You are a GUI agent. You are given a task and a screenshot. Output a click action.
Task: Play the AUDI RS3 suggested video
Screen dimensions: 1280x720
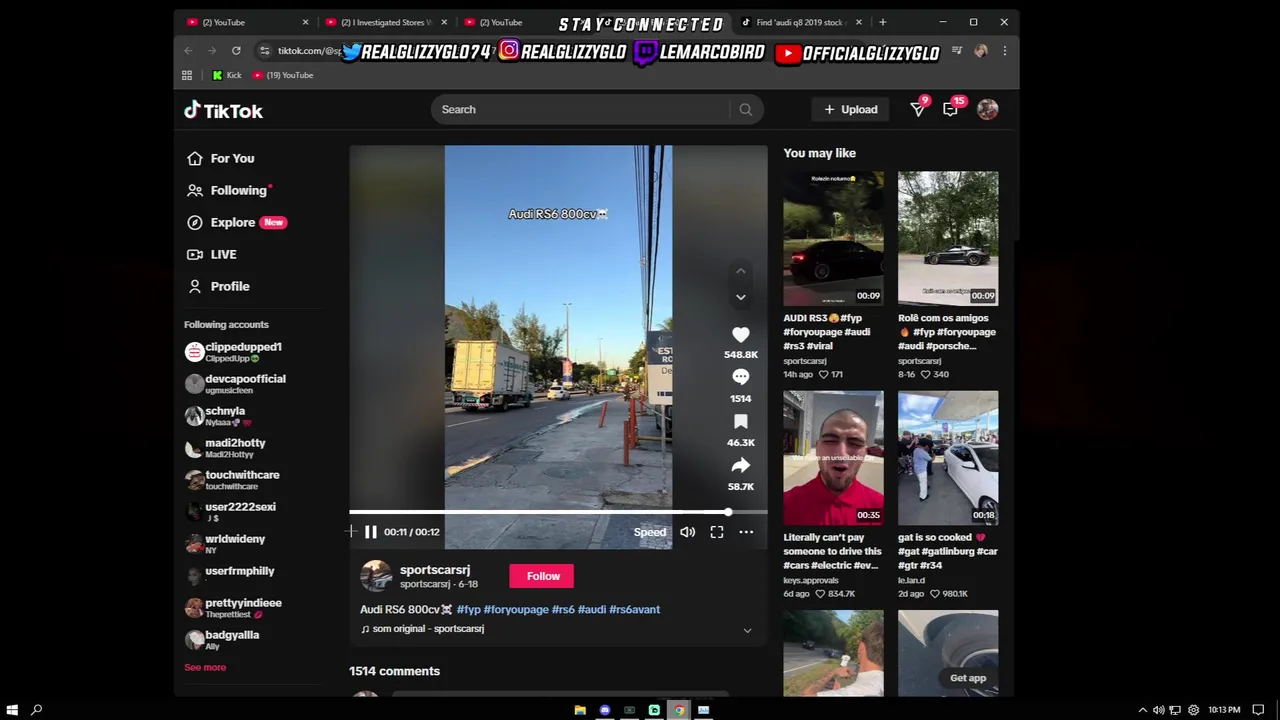tap(833, 238)
